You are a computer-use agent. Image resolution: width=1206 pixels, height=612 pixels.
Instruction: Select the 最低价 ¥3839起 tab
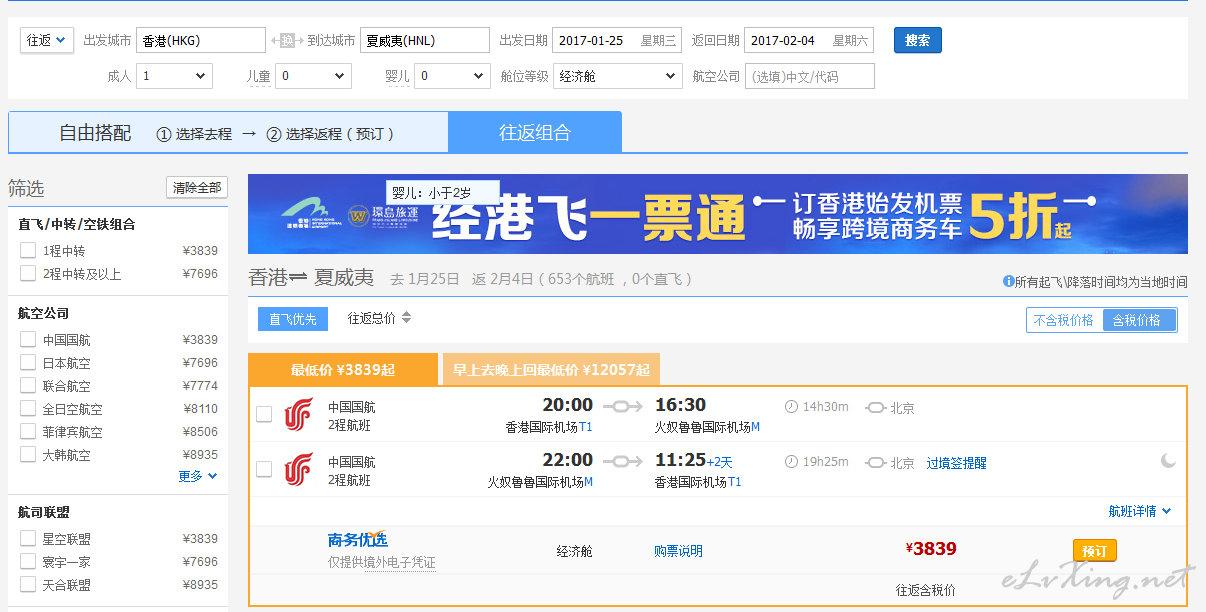(x=343, y=369)
